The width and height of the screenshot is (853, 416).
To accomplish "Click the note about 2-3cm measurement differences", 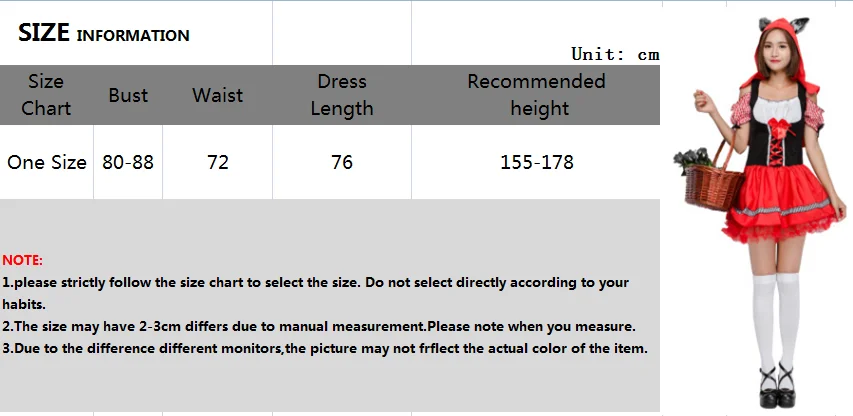I will point(319,327).
